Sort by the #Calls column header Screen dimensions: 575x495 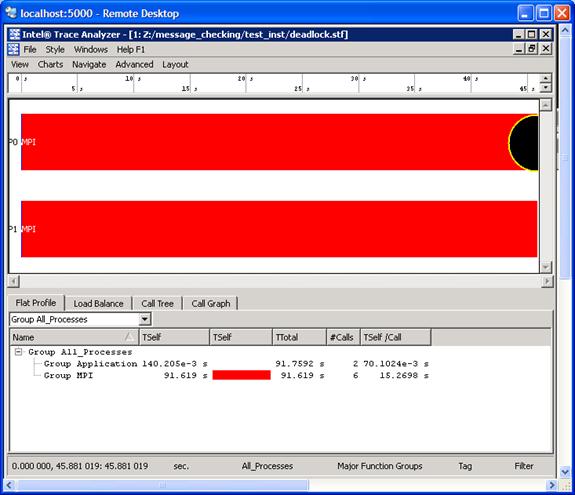343,337
